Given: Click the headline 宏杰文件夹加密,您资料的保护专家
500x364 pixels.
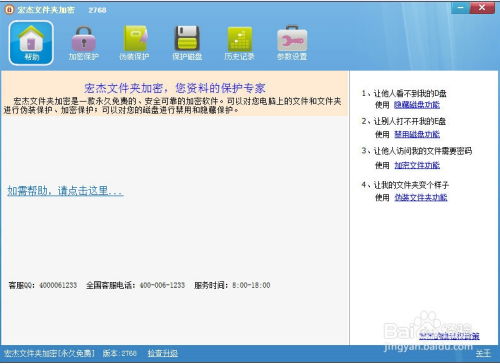Looking at the screenshot, I should 174,88.
